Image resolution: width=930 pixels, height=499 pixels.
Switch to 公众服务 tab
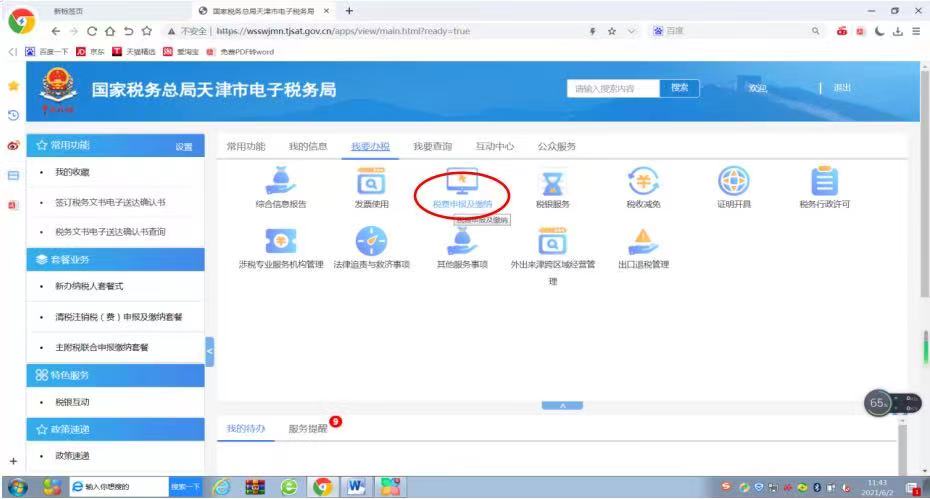coord(556,147)
